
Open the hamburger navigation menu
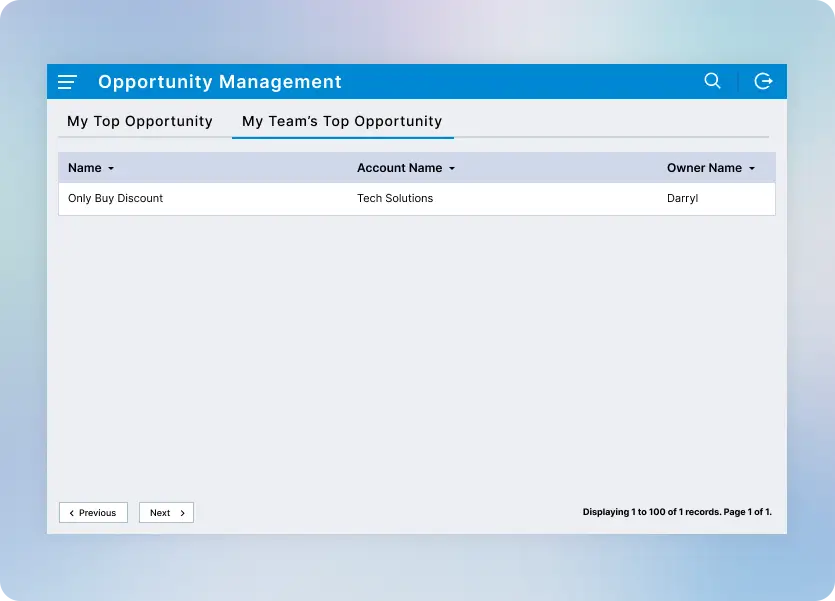67,82
